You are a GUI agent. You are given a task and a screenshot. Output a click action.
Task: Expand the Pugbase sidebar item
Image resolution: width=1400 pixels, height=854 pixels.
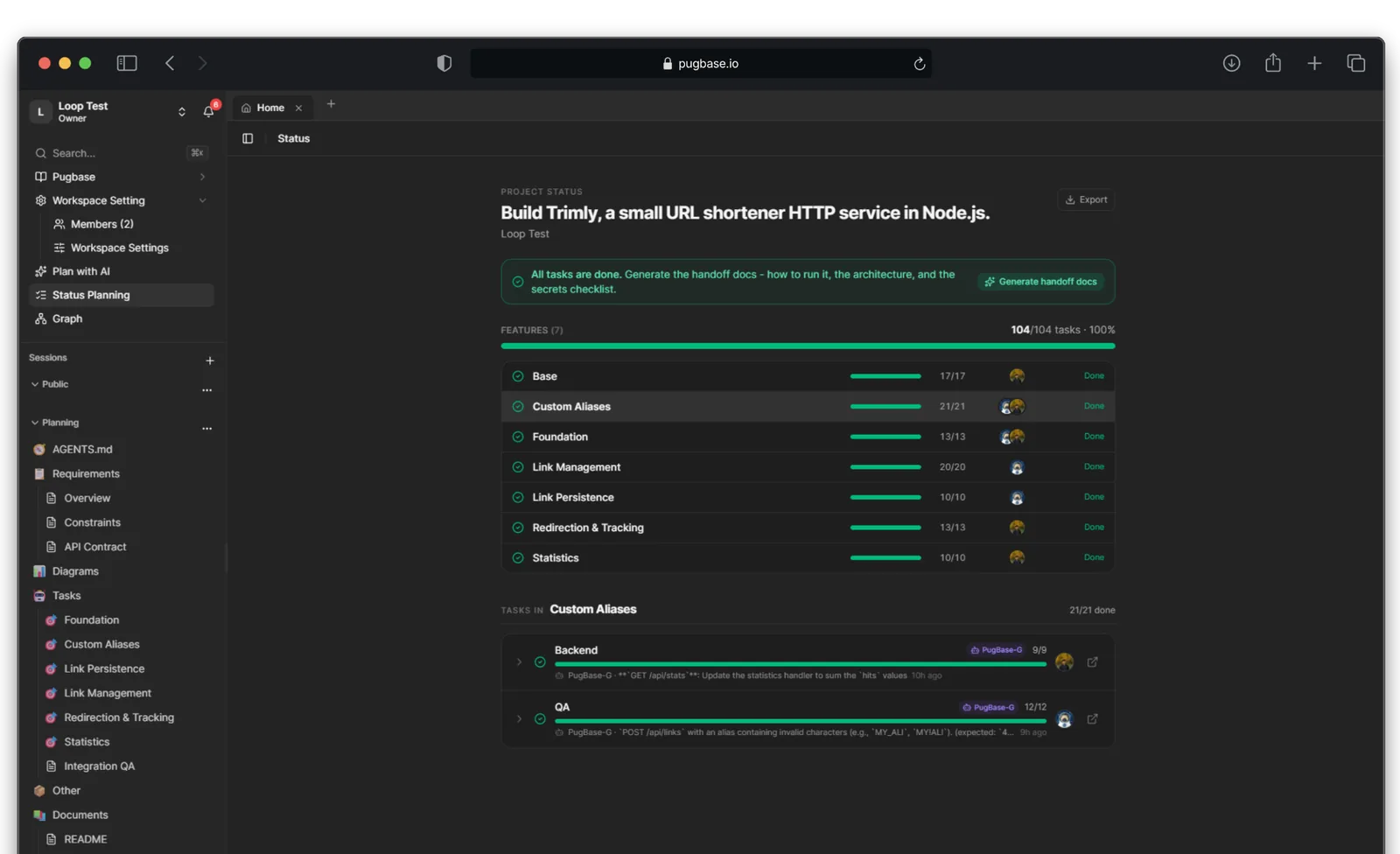(x=202, y=177)
